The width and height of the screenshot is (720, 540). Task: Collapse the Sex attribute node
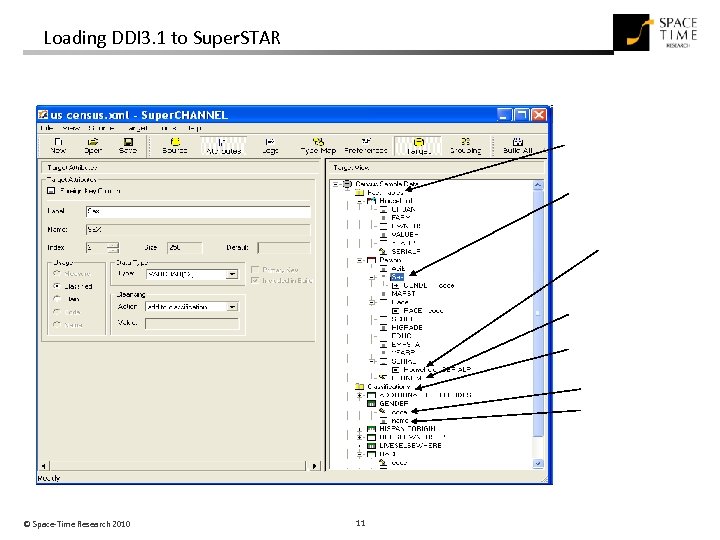pyautogui.click(x=372, y=277)
